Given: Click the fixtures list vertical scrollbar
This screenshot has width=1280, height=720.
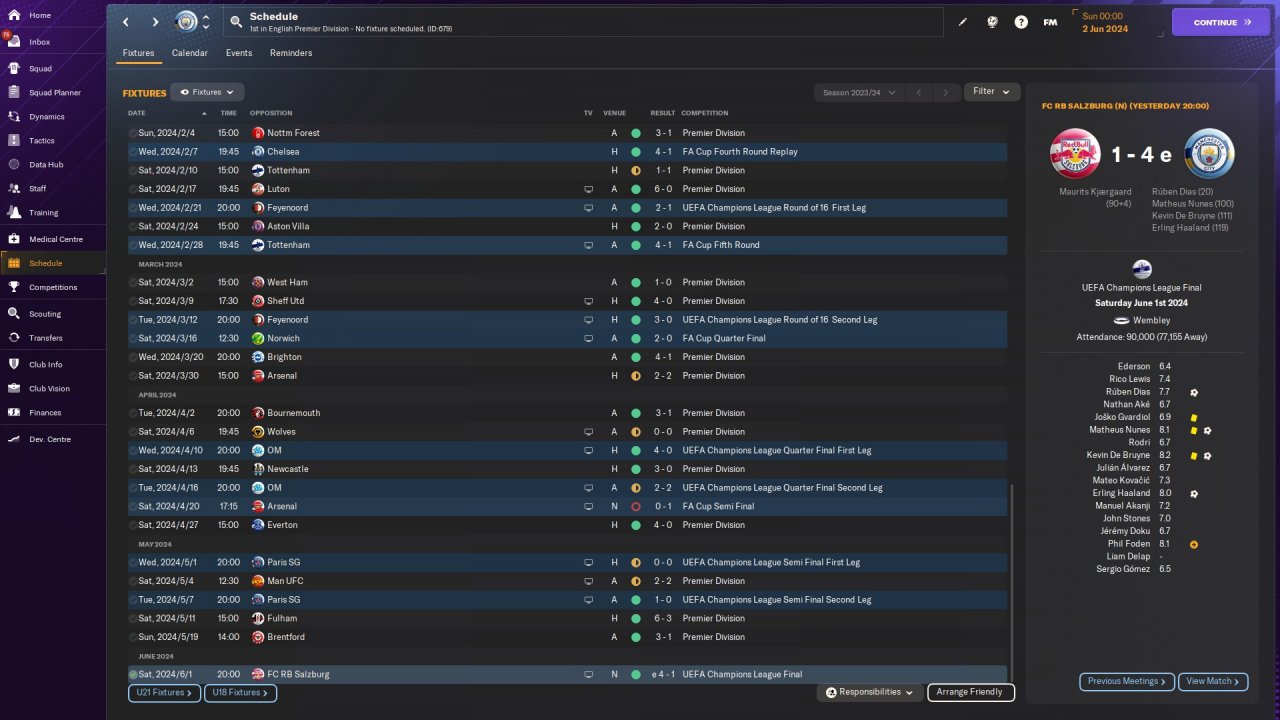Looking at the screenshot, I should click(1012, 583).
